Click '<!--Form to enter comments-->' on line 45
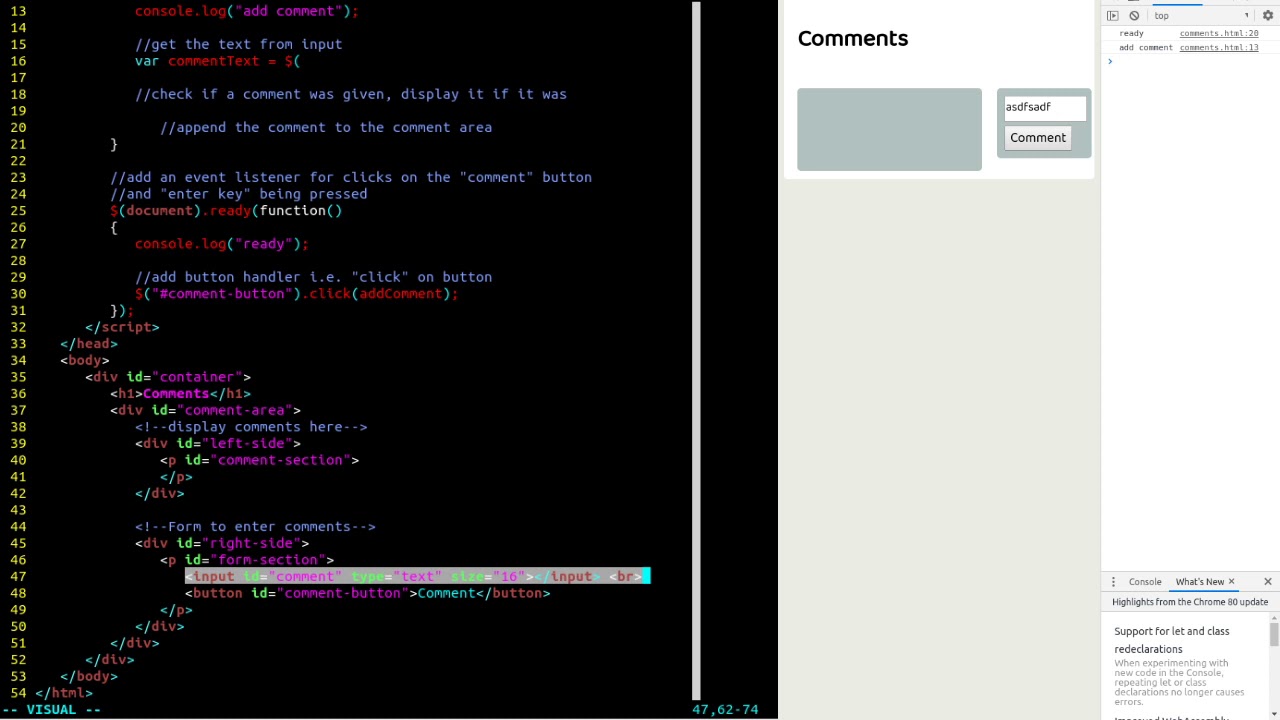 (x=255, y=526)
